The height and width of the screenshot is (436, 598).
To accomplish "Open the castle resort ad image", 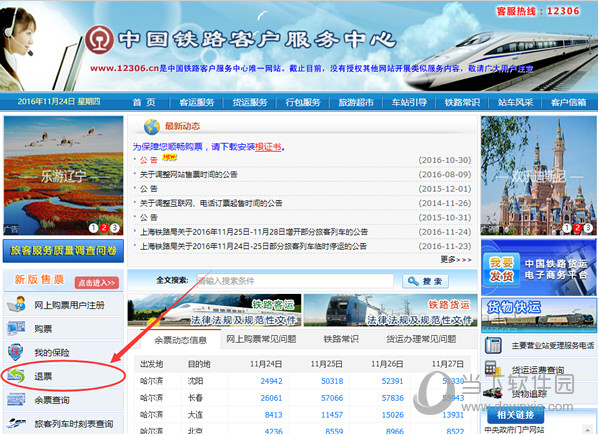I will click(x=539, y=175).
